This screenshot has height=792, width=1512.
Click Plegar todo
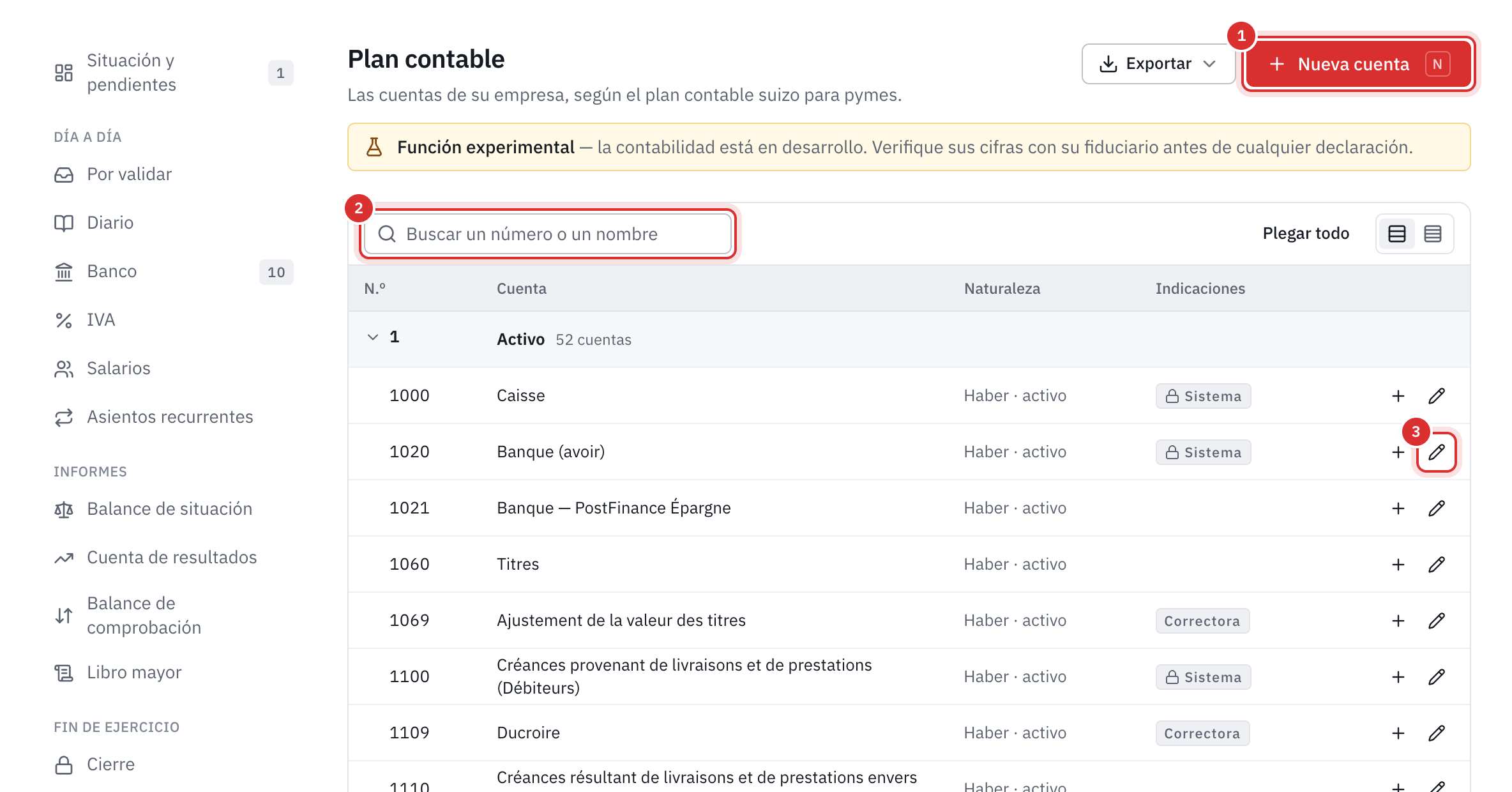tap(1306, 234)
